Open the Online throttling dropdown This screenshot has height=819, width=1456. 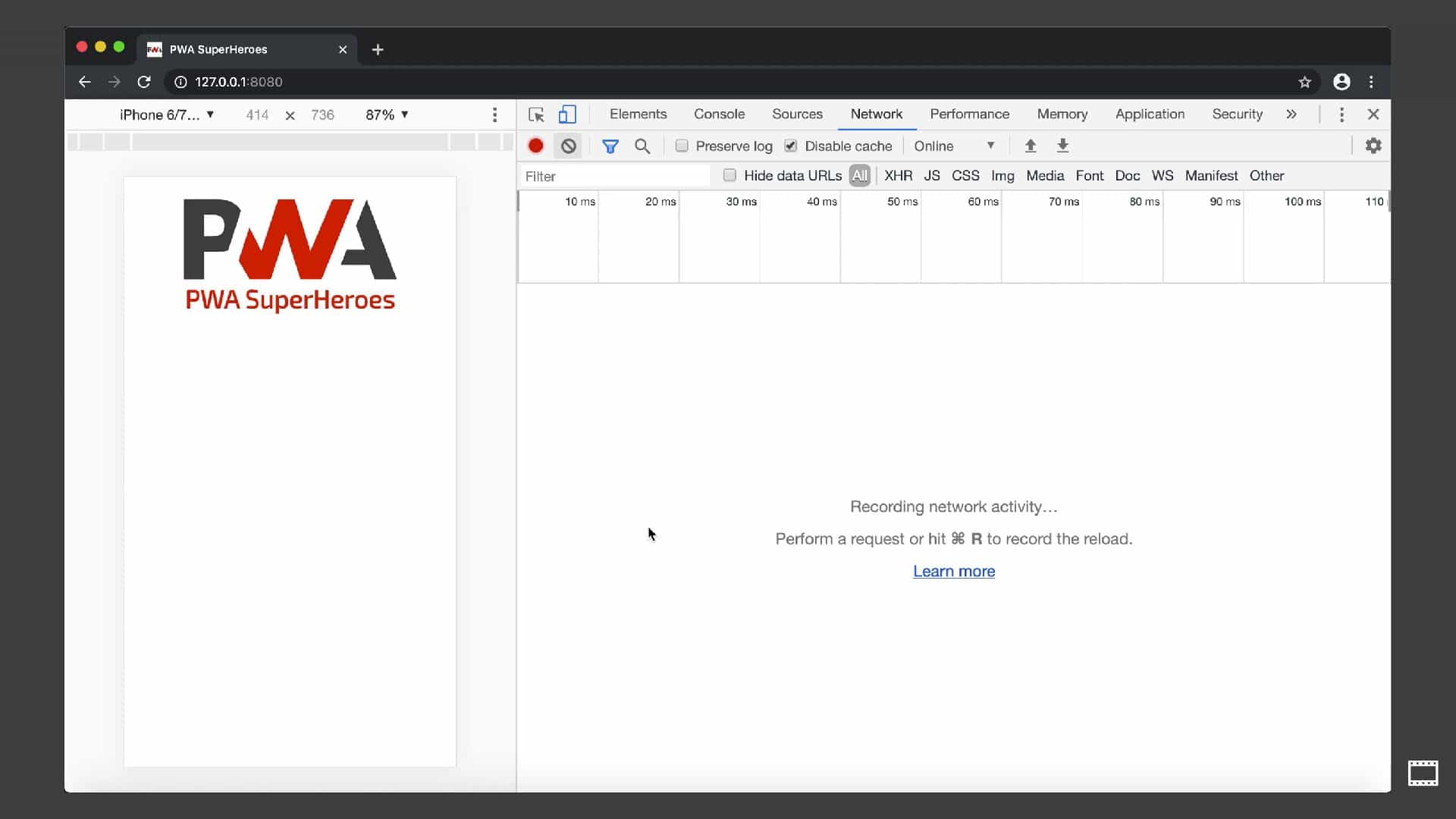coord(954,146)
